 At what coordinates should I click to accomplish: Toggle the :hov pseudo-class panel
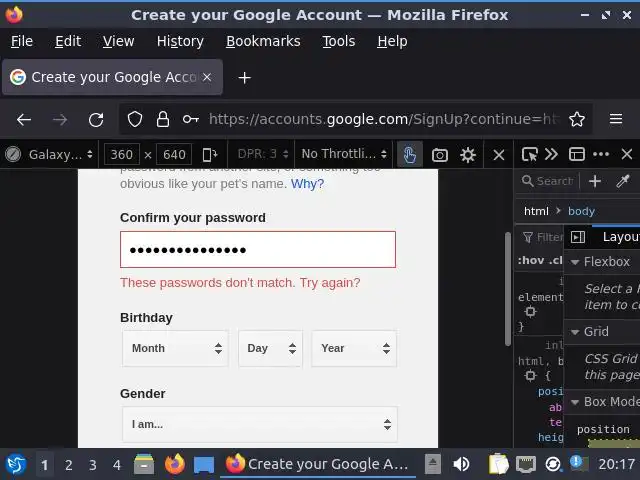[x=531, y=260]
